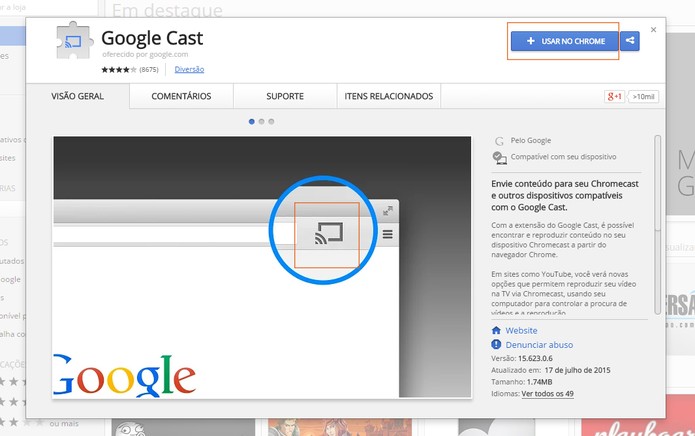Image resolution: width=695 pixels, height=436 pixels.
Task: Open the Diversão category link
Action: (189, 69)
